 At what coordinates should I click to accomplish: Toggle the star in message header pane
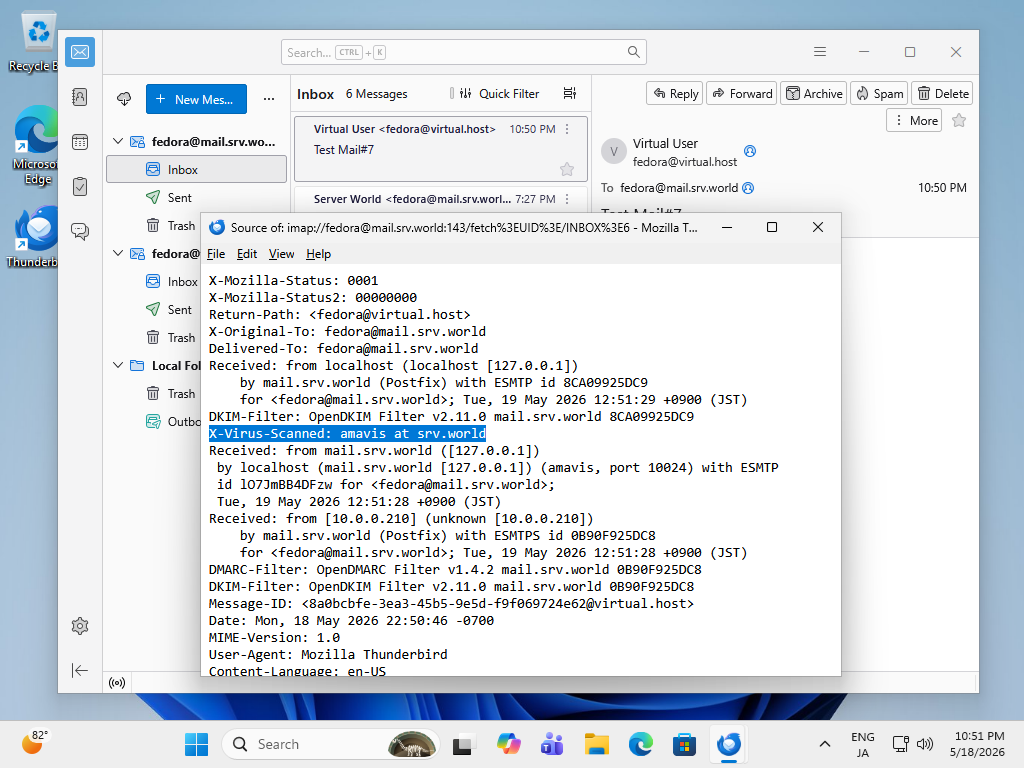959,120
